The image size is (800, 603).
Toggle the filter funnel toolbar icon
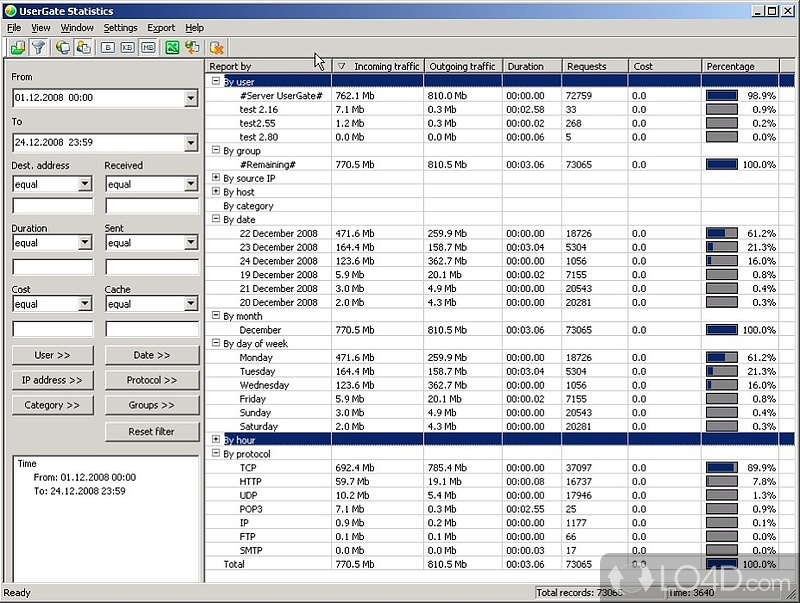point(38,47)
